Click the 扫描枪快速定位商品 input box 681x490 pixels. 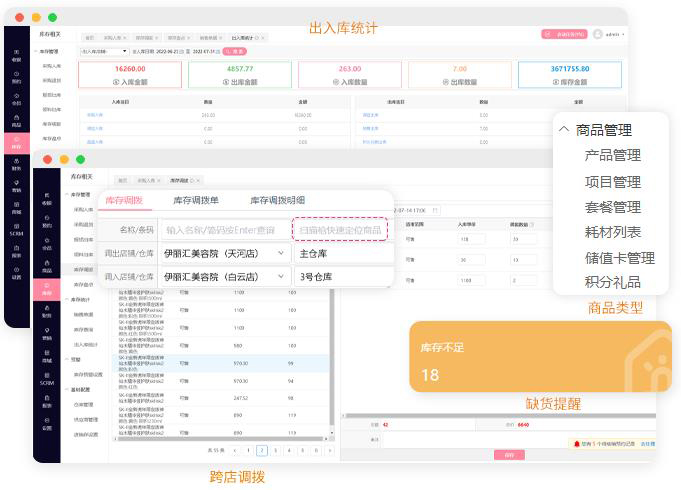coord(340,230)
